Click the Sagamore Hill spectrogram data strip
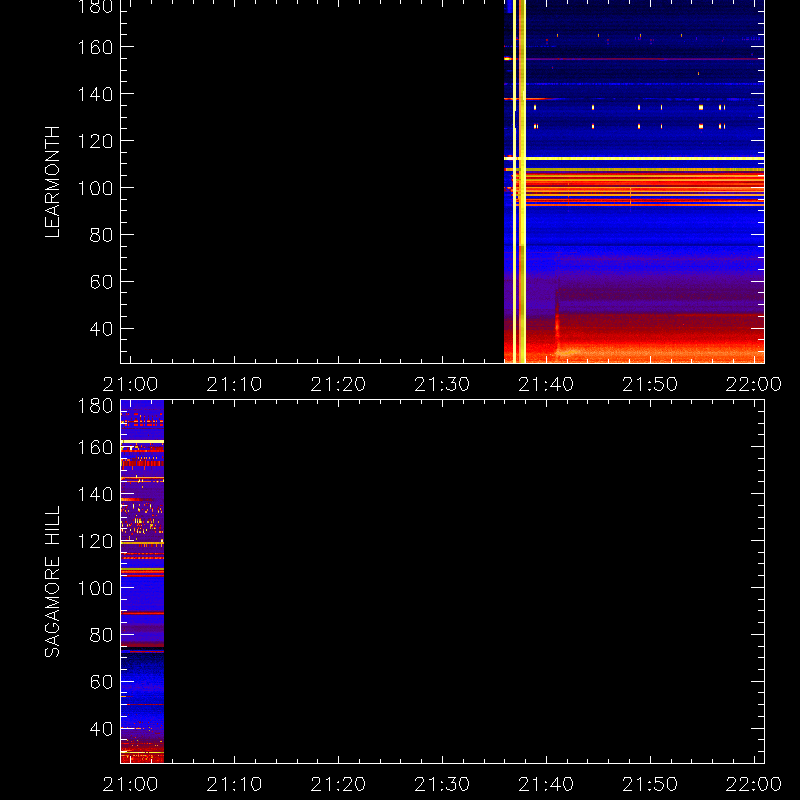 pyautogui.click(x=142, y=582)
